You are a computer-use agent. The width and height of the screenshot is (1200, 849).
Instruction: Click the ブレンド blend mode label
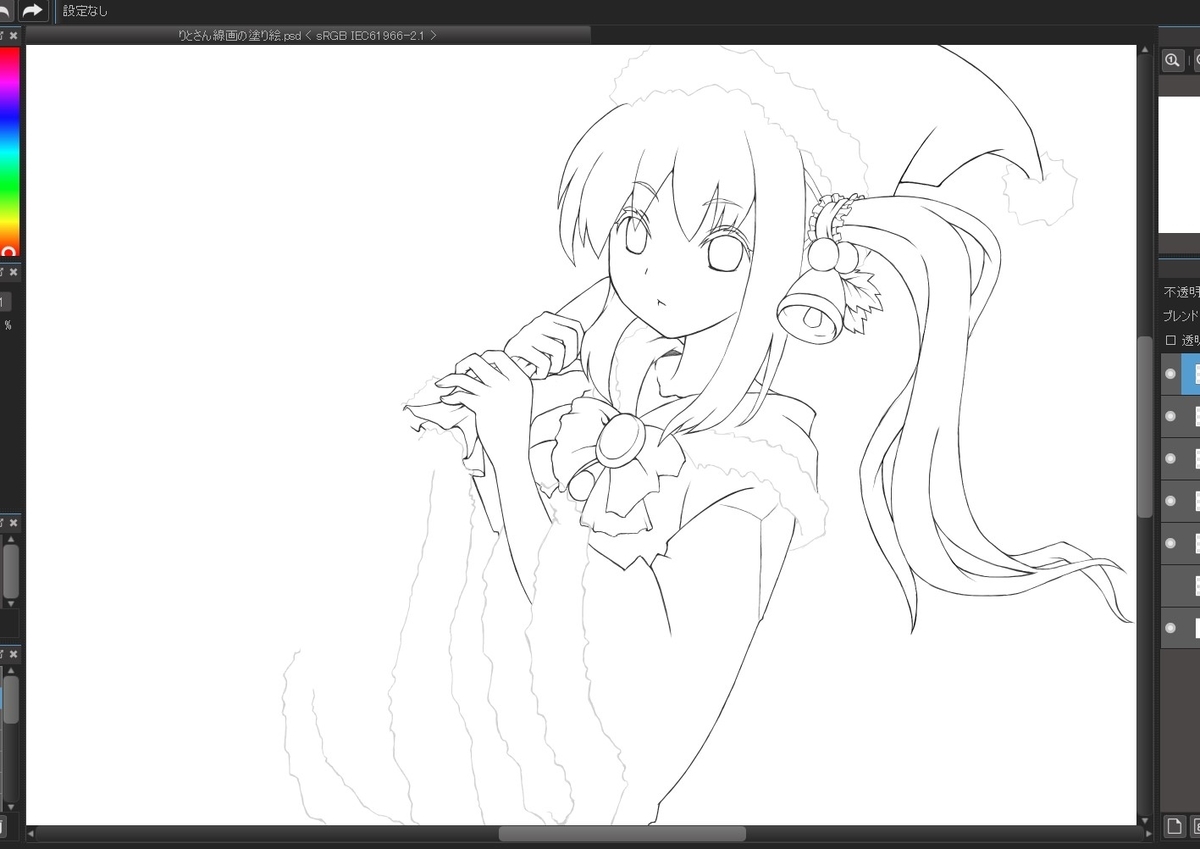click(x=1181, y=315)
